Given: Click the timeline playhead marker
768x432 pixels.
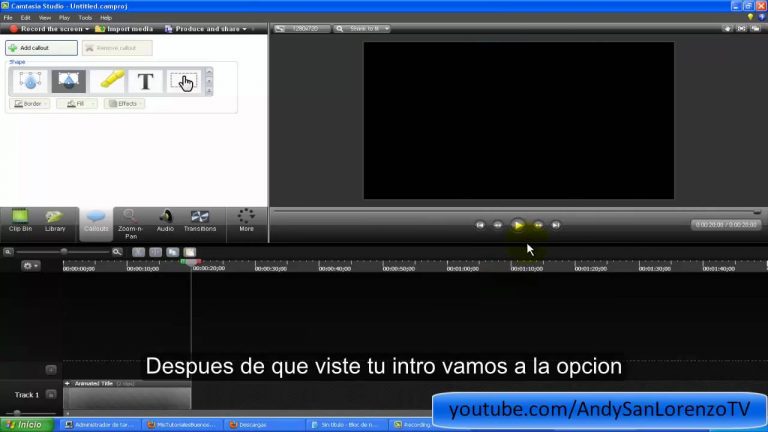Looking at the screenshot, I should pos(191,262).
